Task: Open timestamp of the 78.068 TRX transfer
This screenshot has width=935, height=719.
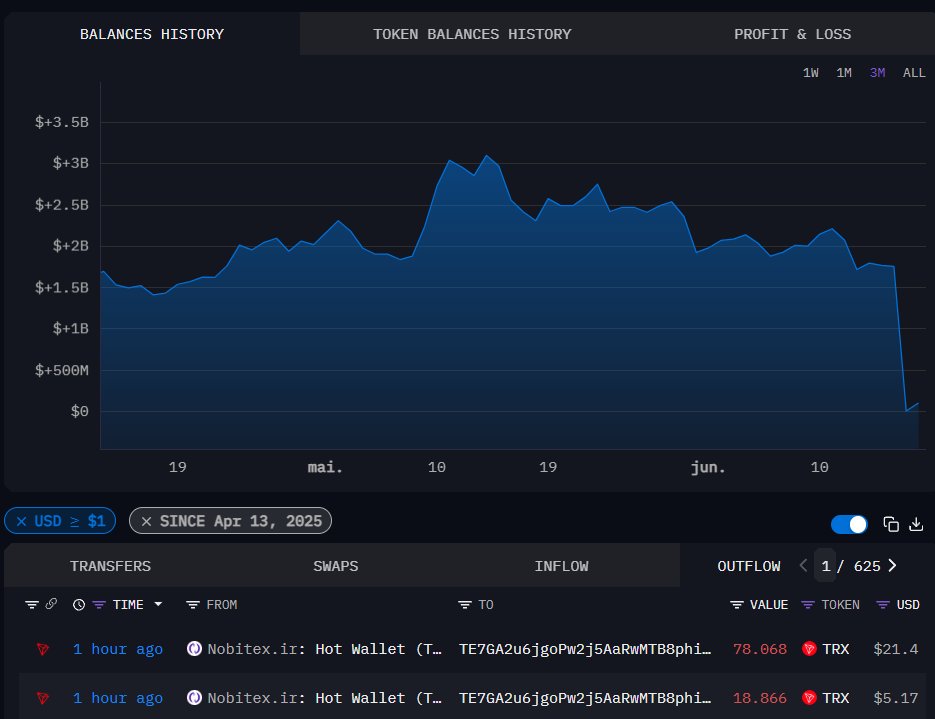Action: click(117, 649)
